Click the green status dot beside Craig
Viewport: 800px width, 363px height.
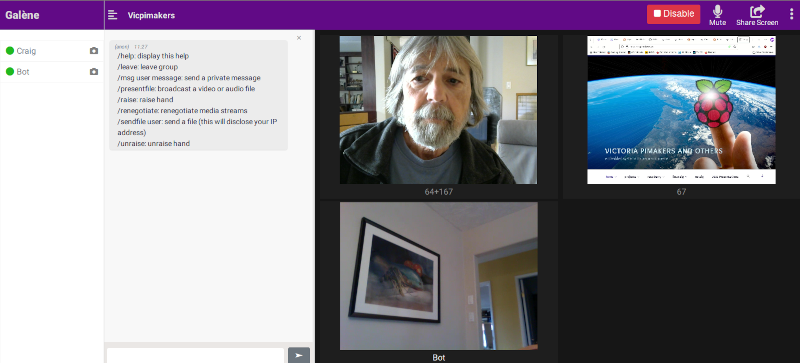click(x=10, y=51)
